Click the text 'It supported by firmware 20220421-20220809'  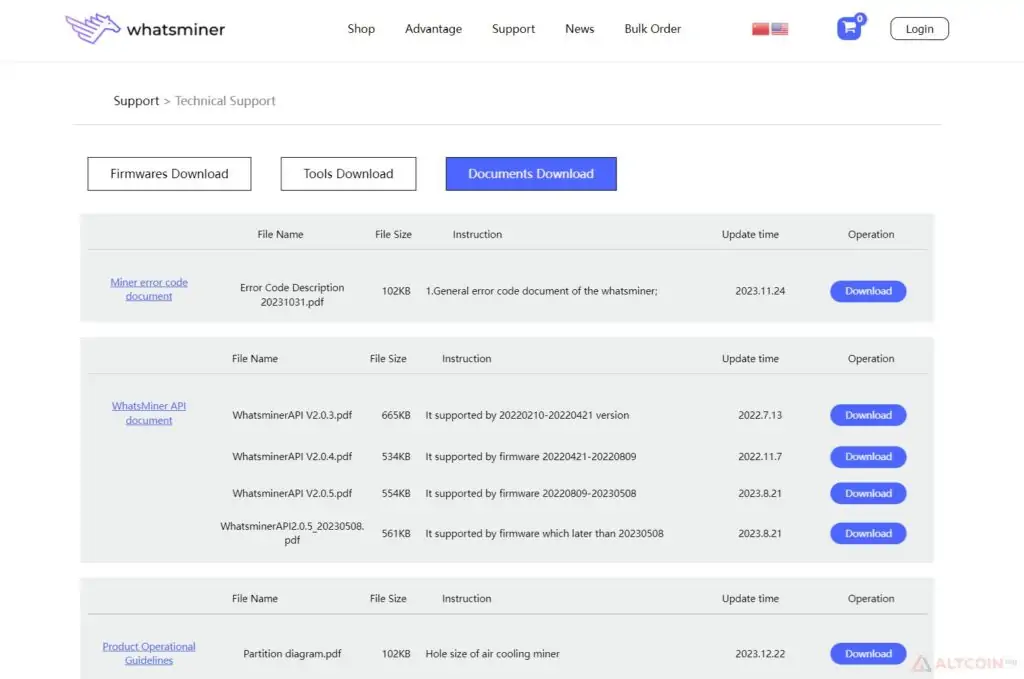(530, 456)
